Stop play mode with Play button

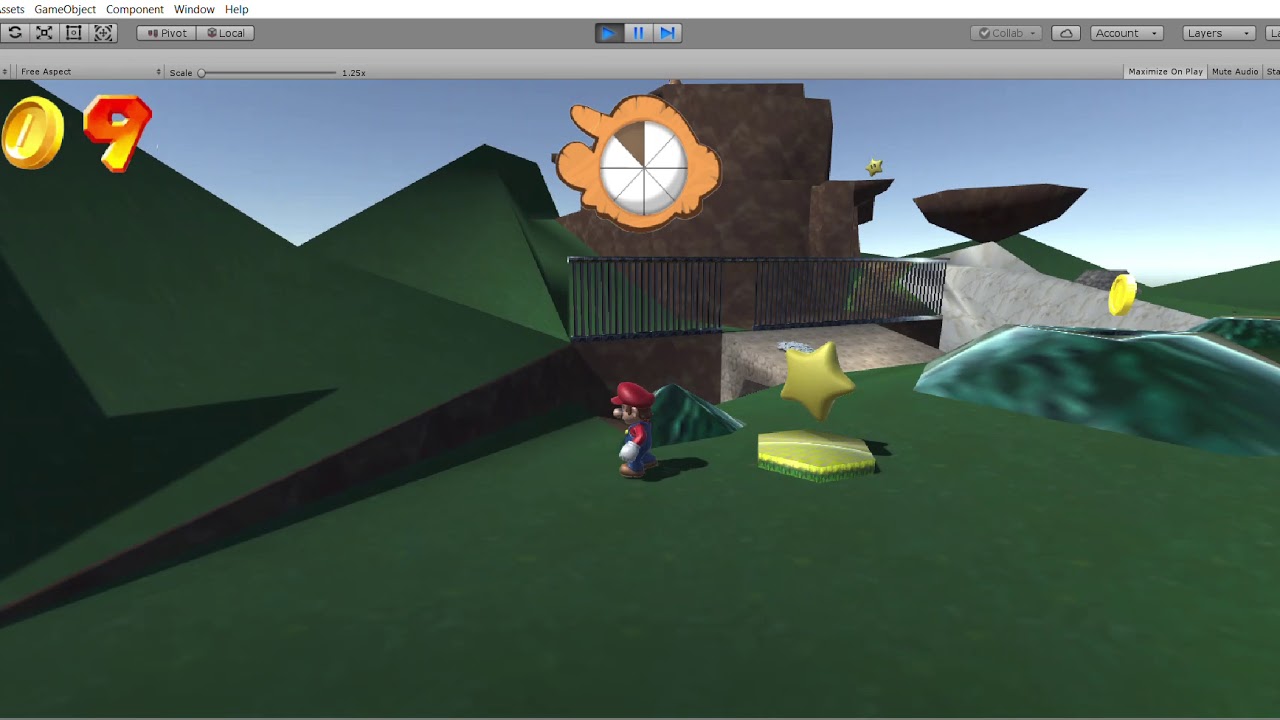click(608, 33)
